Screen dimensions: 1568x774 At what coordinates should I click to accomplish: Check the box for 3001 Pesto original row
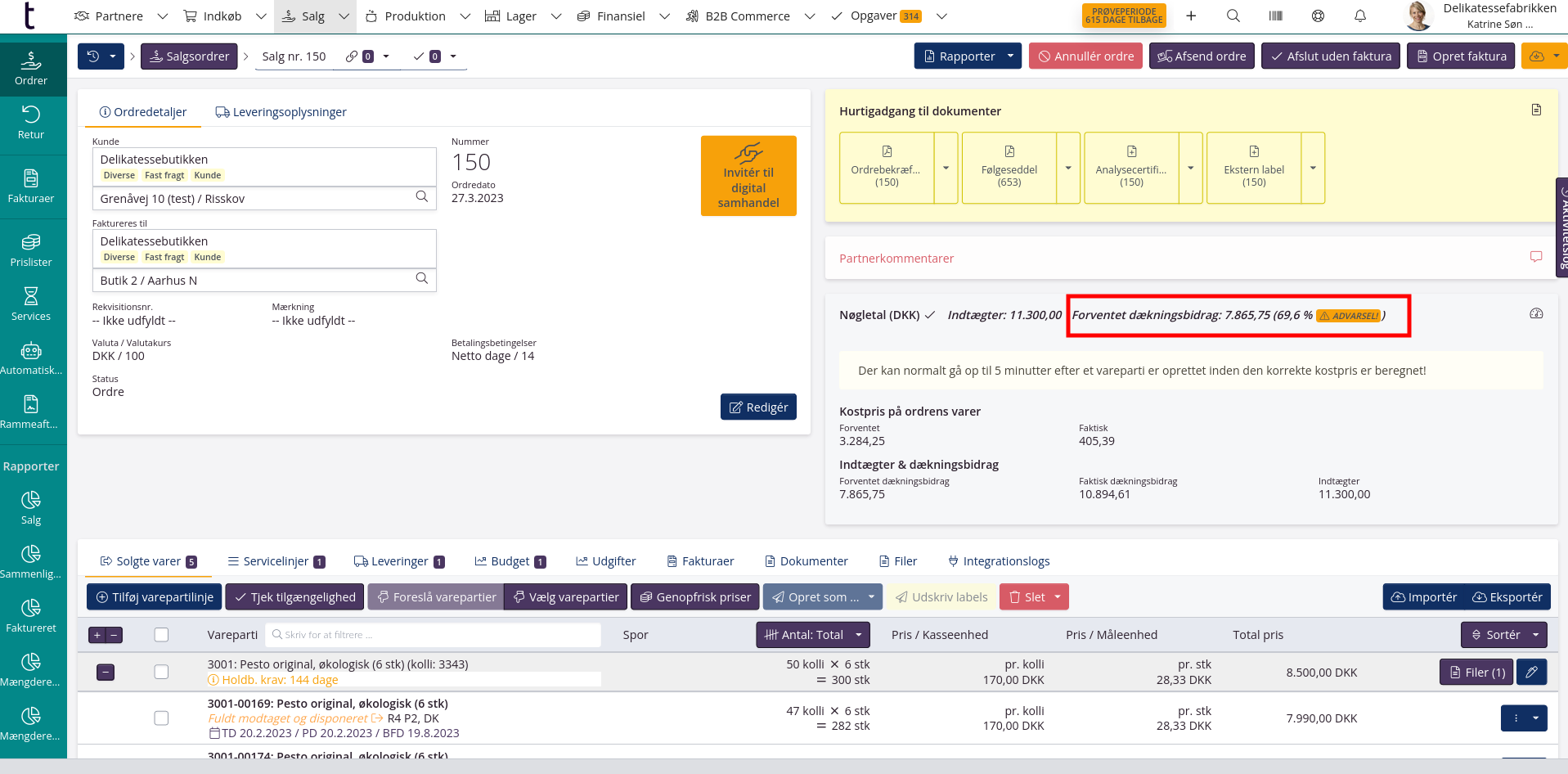[x=161, y=672]
